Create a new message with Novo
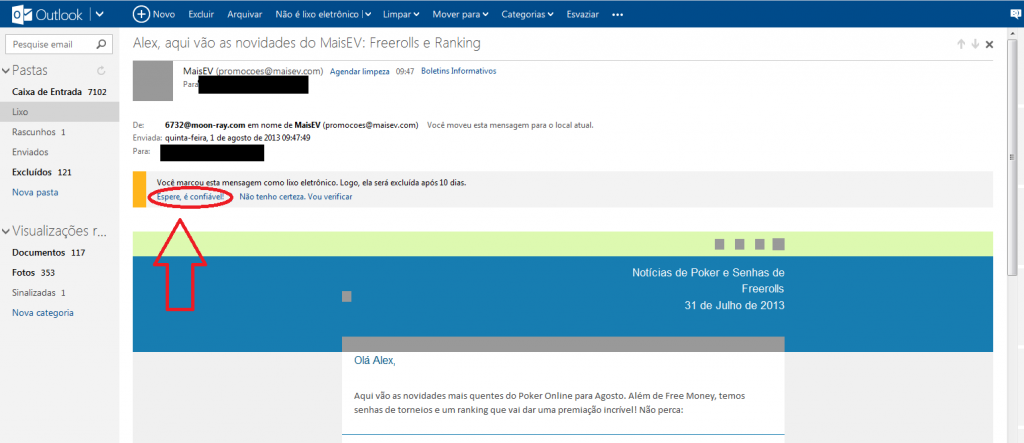The image size is (1024, 443). (x=153, y=14)
